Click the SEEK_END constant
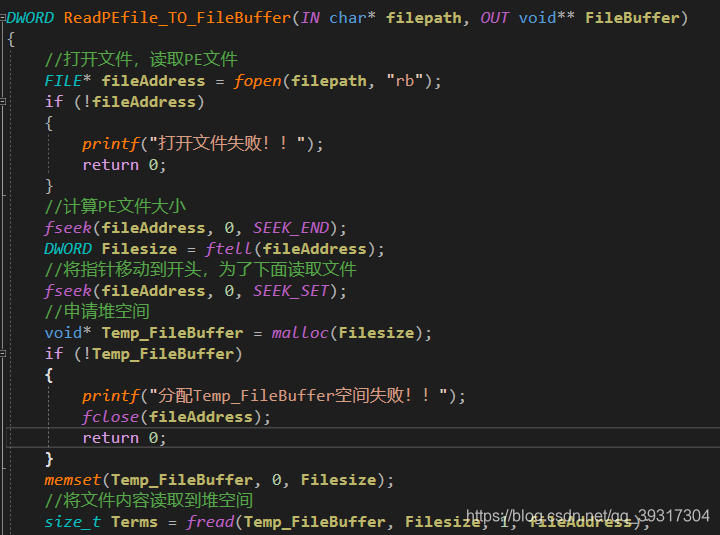The width and height of the screenshot is (720, 535). point(291,228)
